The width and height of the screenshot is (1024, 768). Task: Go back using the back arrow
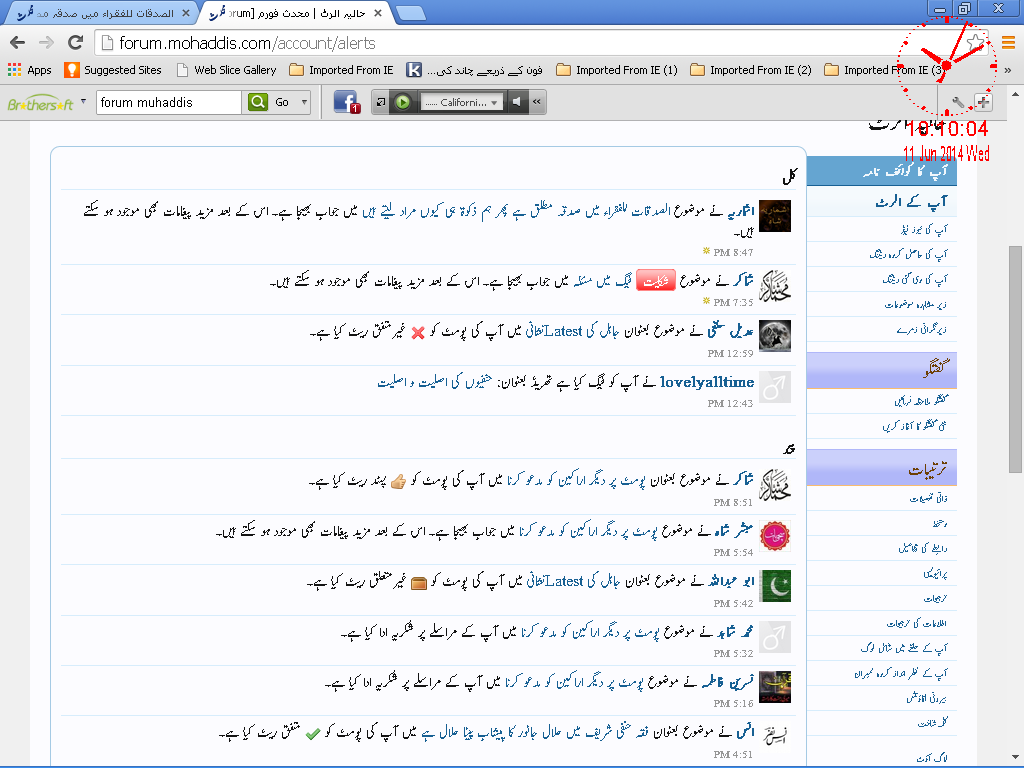click(x=18, y=43)
